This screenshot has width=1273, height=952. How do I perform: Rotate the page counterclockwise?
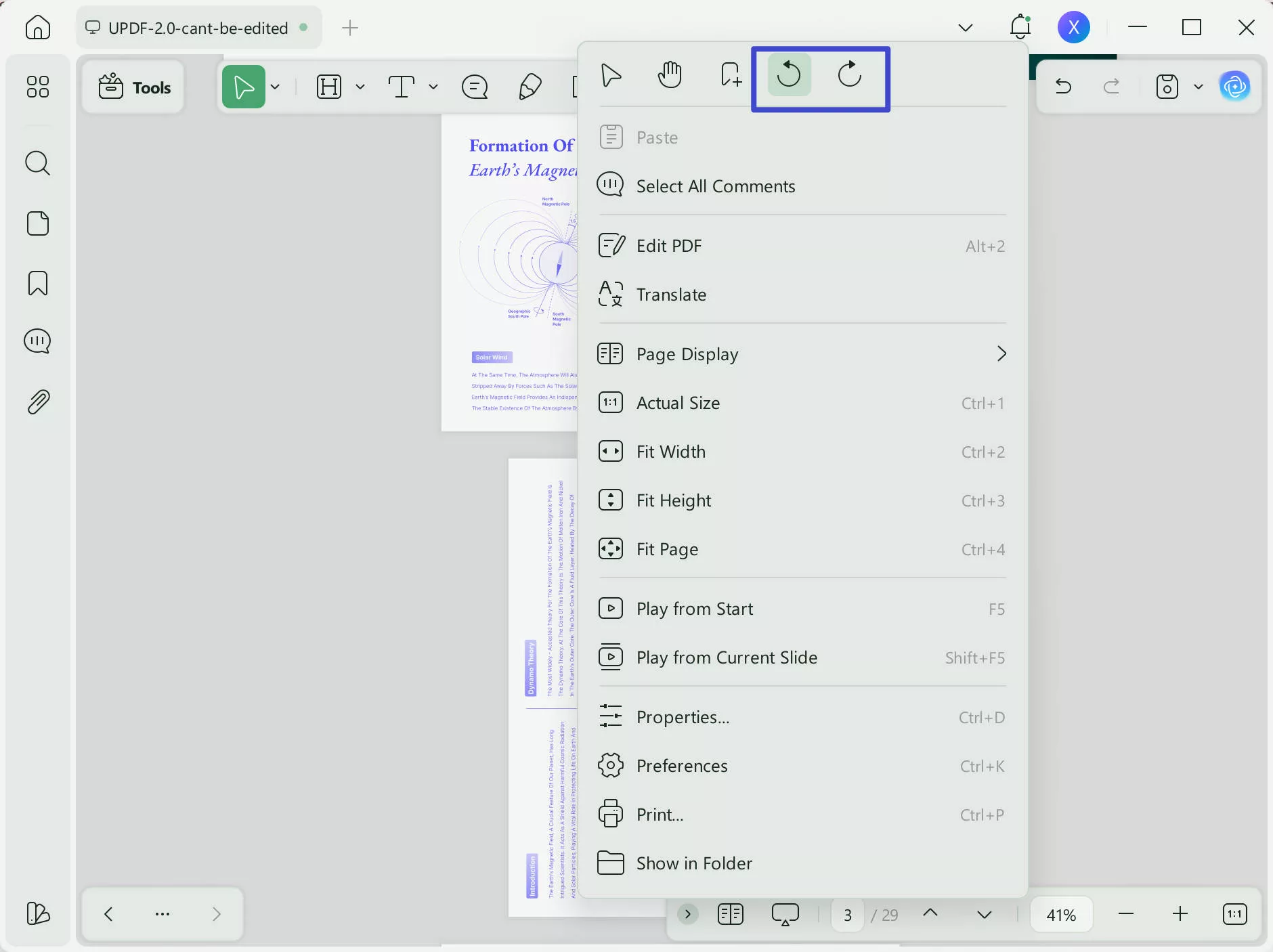click(x=787, y=75)
